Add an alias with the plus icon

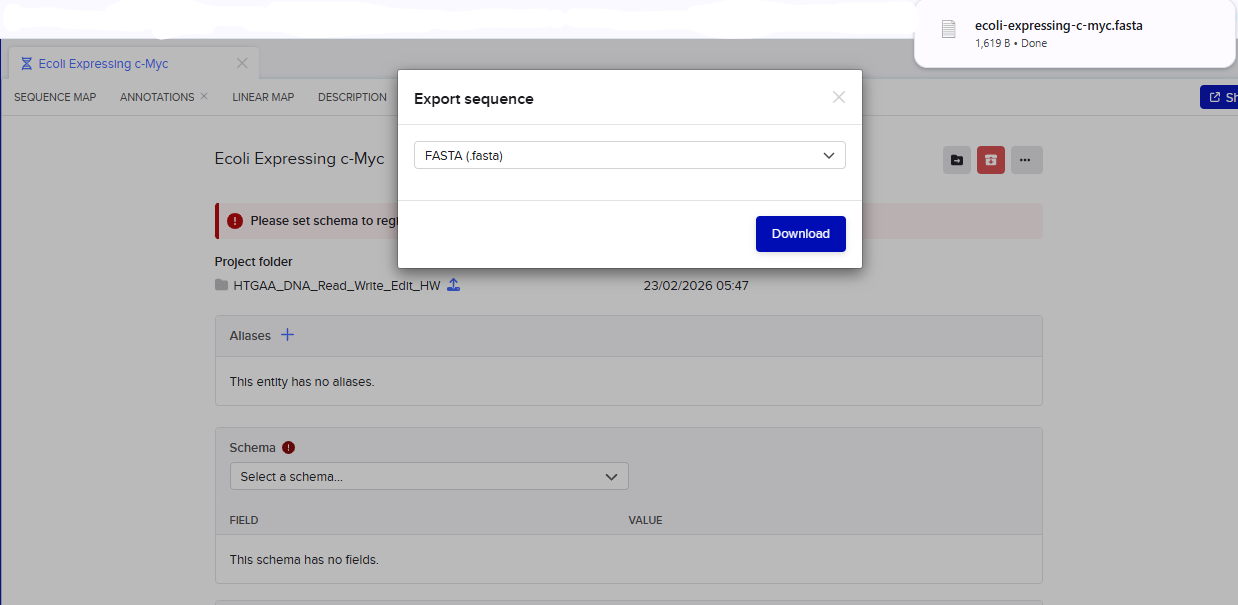(287, 335)
